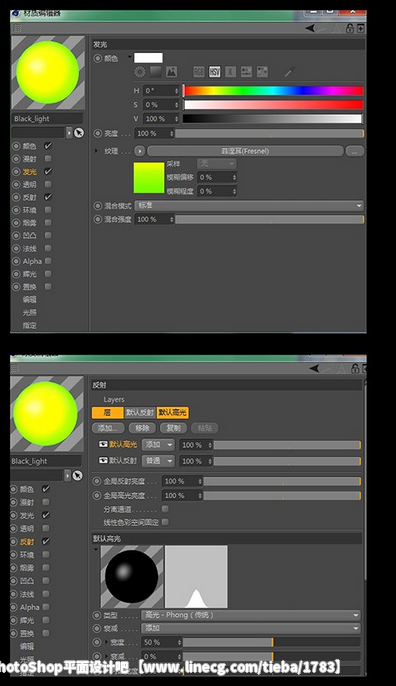396x686 pixels.
Task: Click on the H hue rainbow slider
Action: (273, 91)
